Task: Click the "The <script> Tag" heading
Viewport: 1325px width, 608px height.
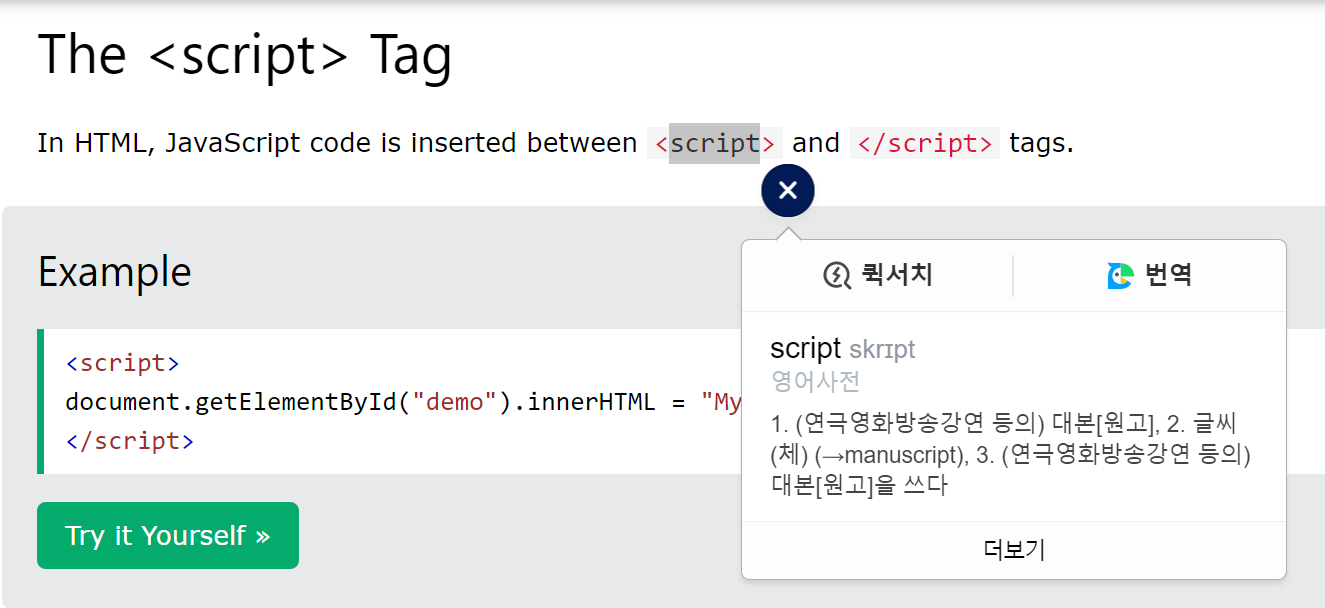Action: [x=244, y=55]
